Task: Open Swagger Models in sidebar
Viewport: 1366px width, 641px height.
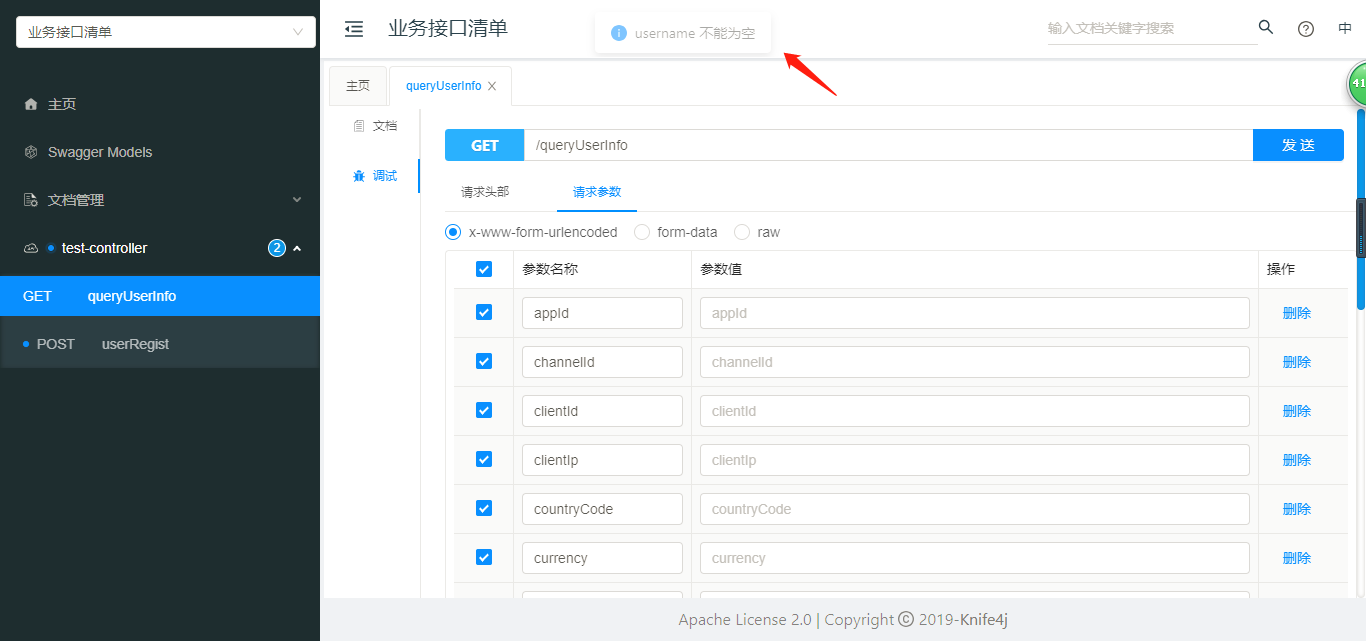Action: (160, 152)
